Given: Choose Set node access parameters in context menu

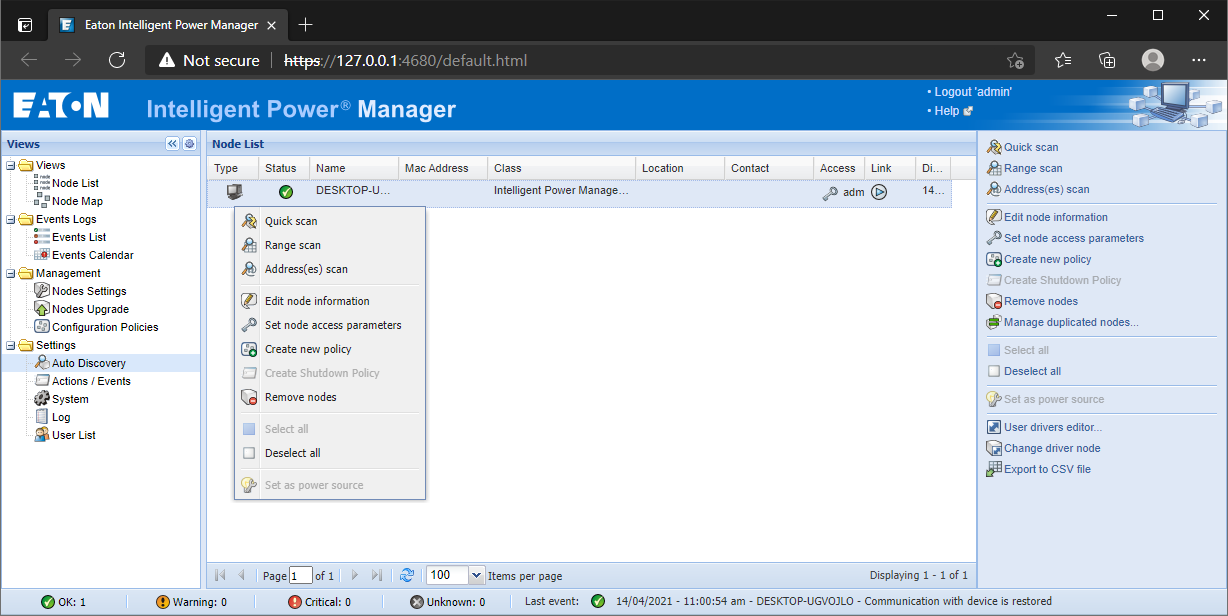Looking at the screenshot, I should [x=330, y=325].
